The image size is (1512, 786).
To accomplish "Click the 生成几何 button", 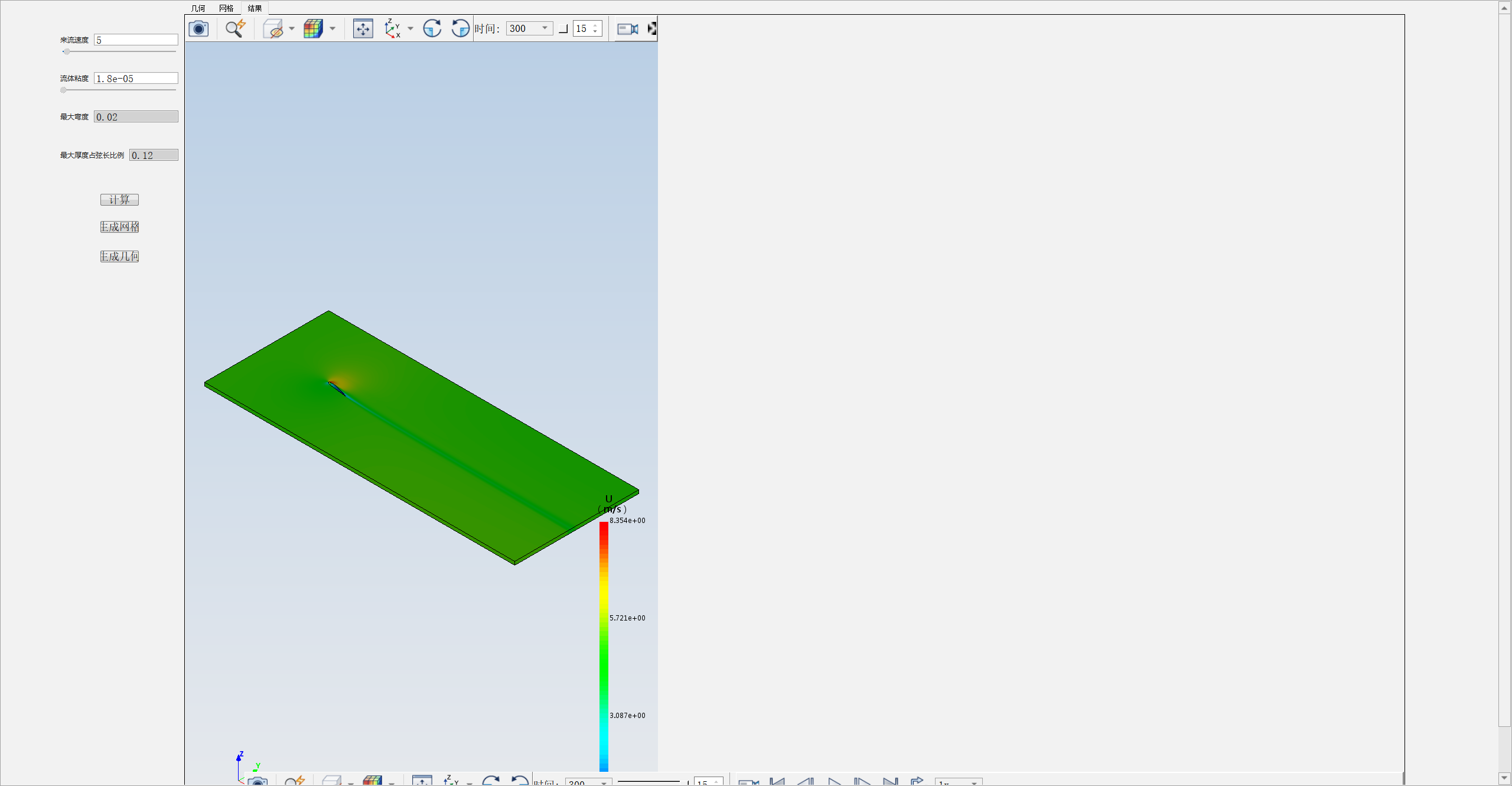I will click(119, 256).
